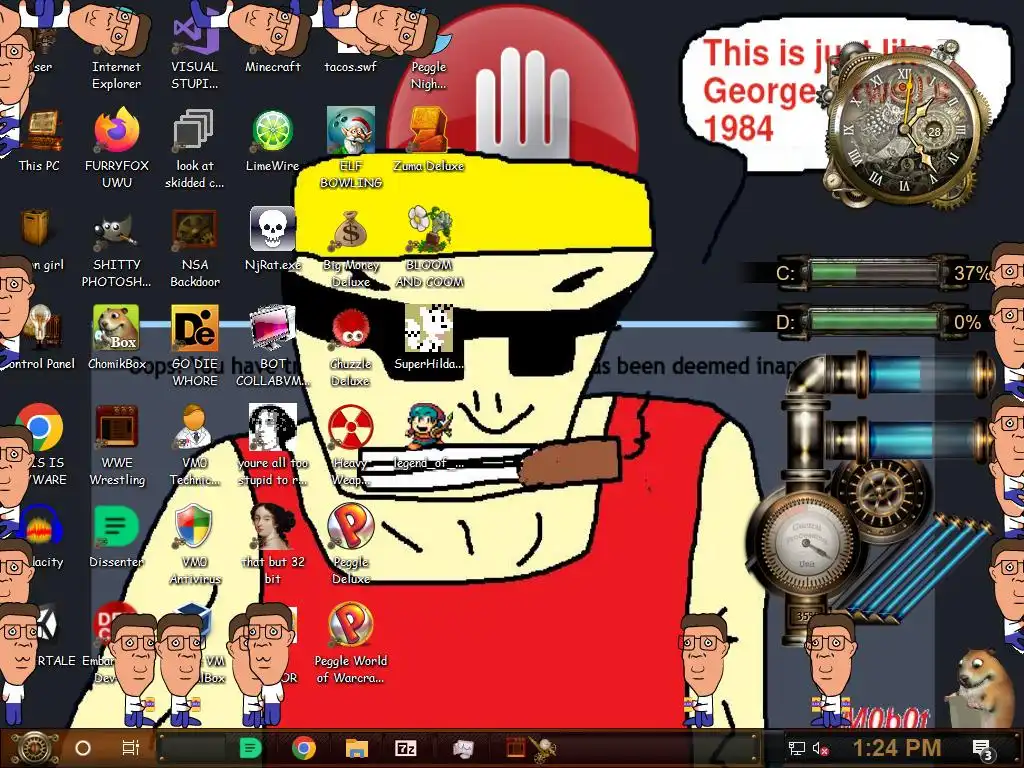
Task: Open the NSA Backdoor icon
Action: tap(195, 248)
